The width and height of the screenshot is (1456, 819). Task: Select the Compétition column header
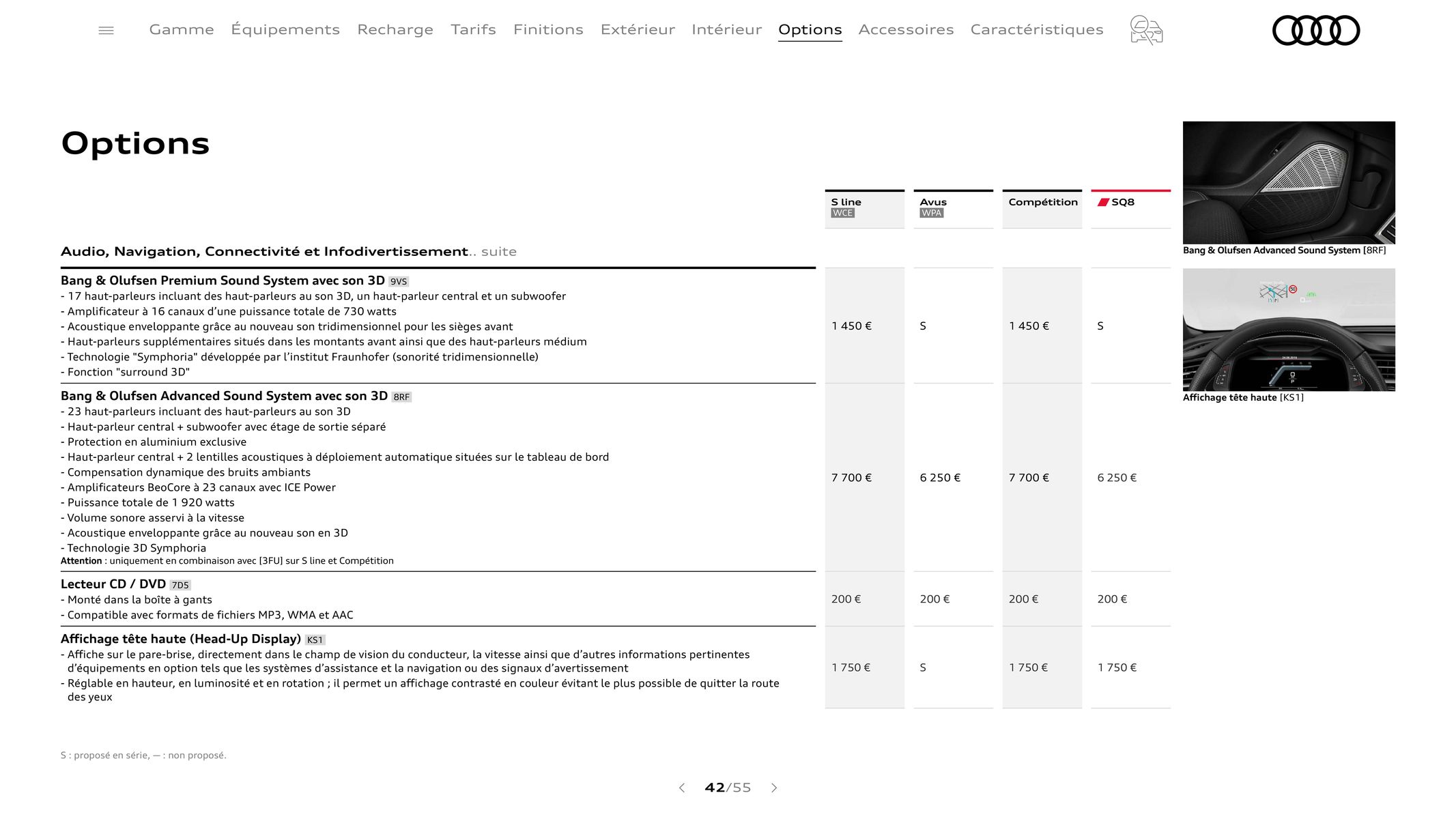pos(1042,208)
